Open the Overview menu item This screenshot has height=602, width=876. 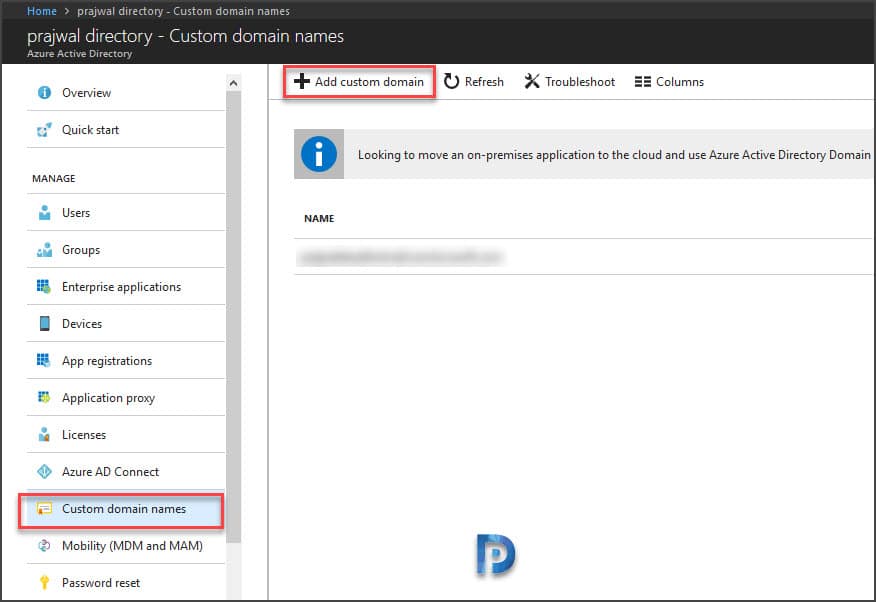click(x=126, y=93)
